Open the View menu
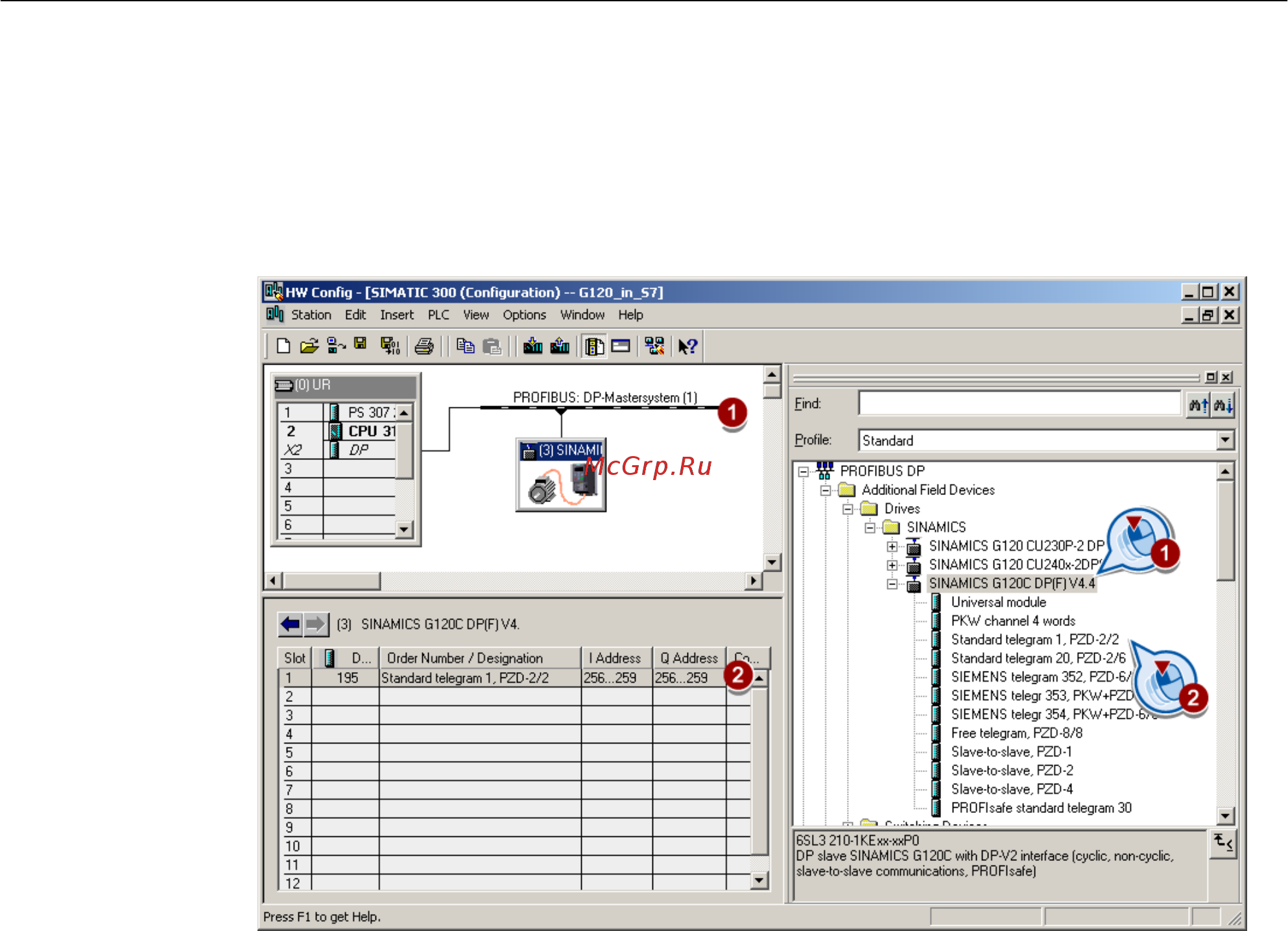Image resolution: width=1288 pixels, height=931 pixels. 476,315
